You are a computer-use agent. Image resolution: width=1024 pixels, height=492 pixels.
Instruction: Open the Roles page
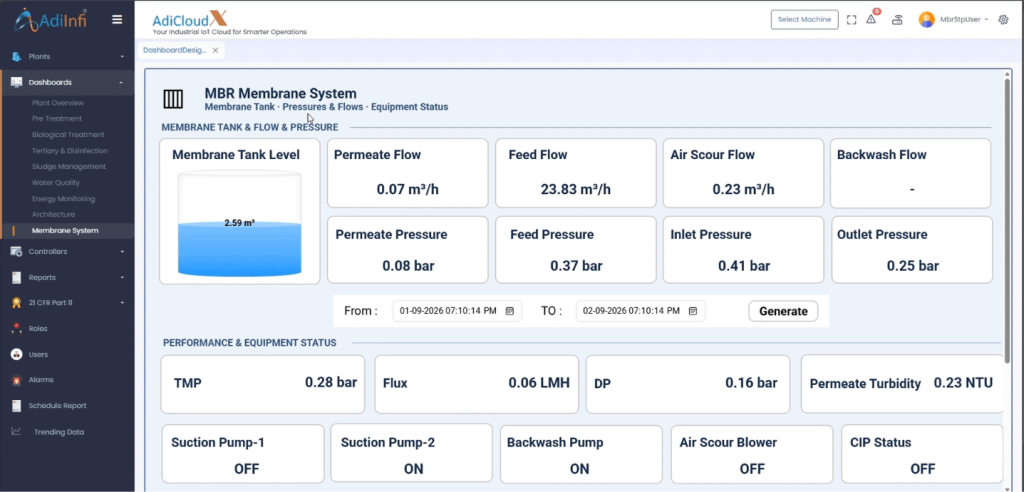(38, 329)
